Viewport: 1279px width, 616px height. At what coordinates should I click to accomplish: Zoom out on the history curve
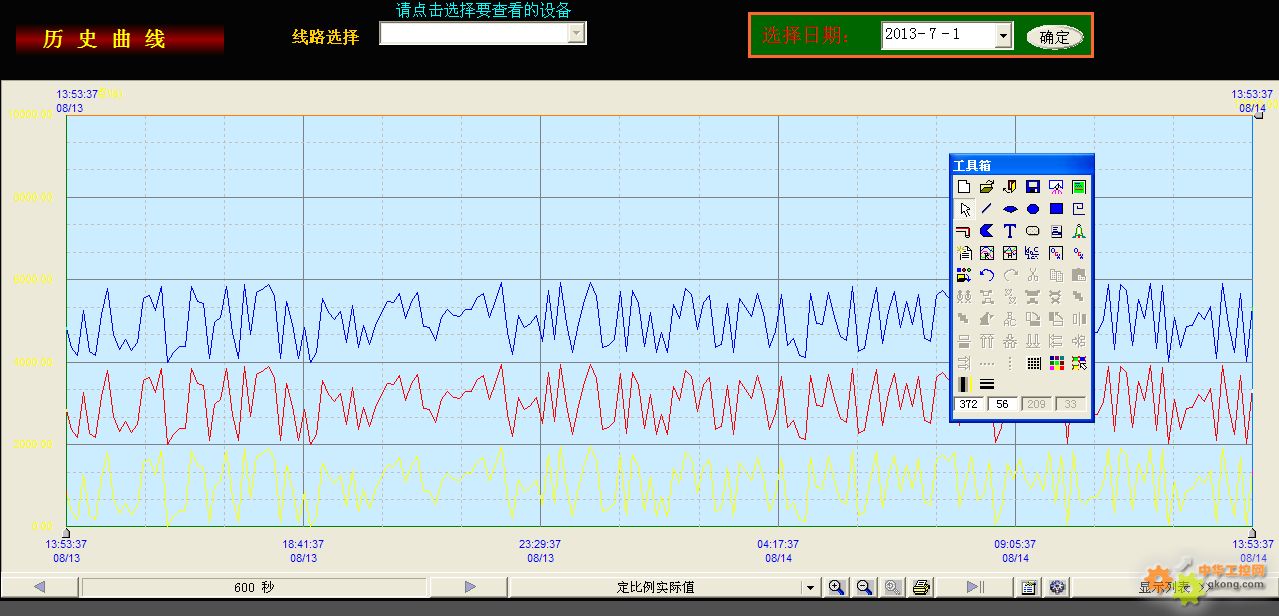pos(864,587)
